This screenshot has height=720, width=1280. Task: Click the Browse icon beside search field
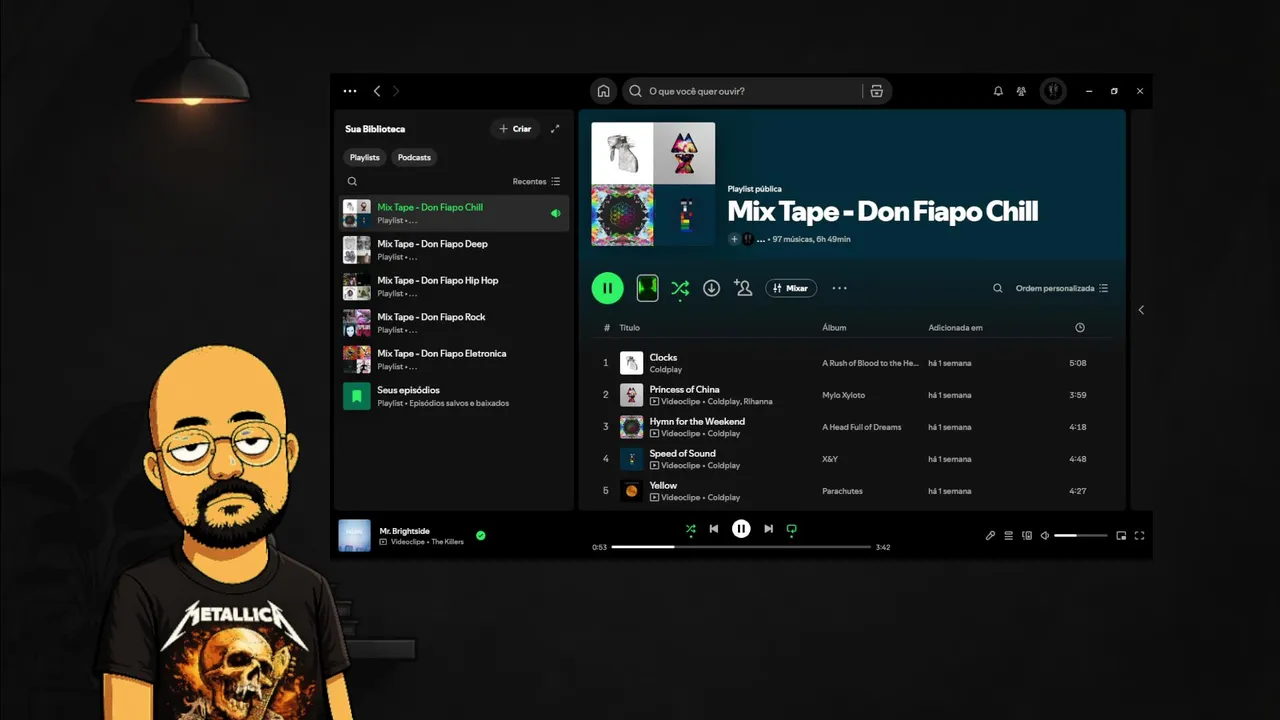tap(877, 91)
